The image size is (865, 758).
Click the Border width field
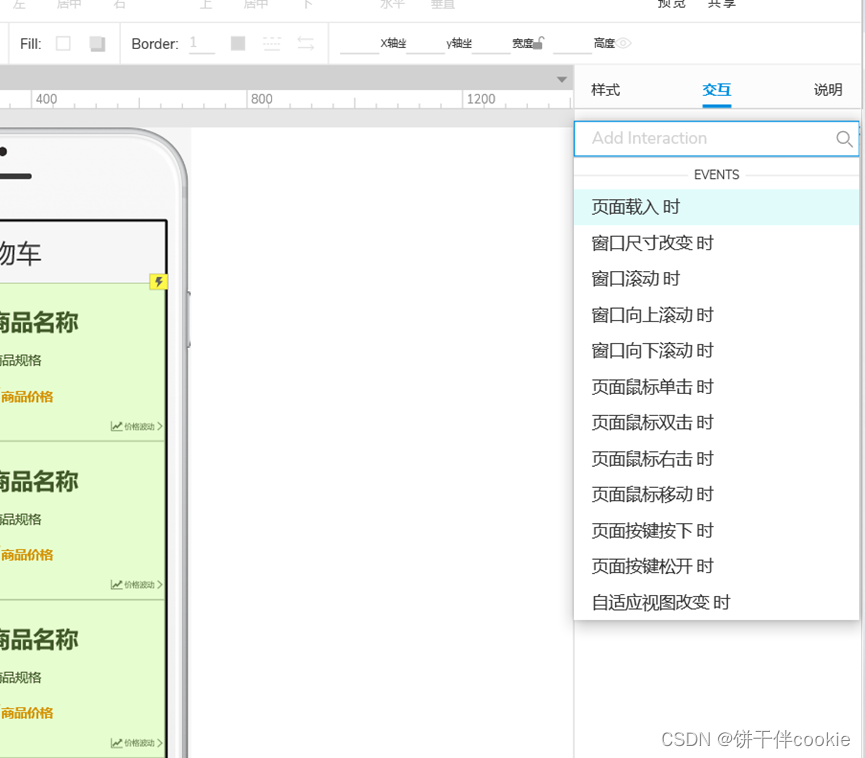pos(201,44)
